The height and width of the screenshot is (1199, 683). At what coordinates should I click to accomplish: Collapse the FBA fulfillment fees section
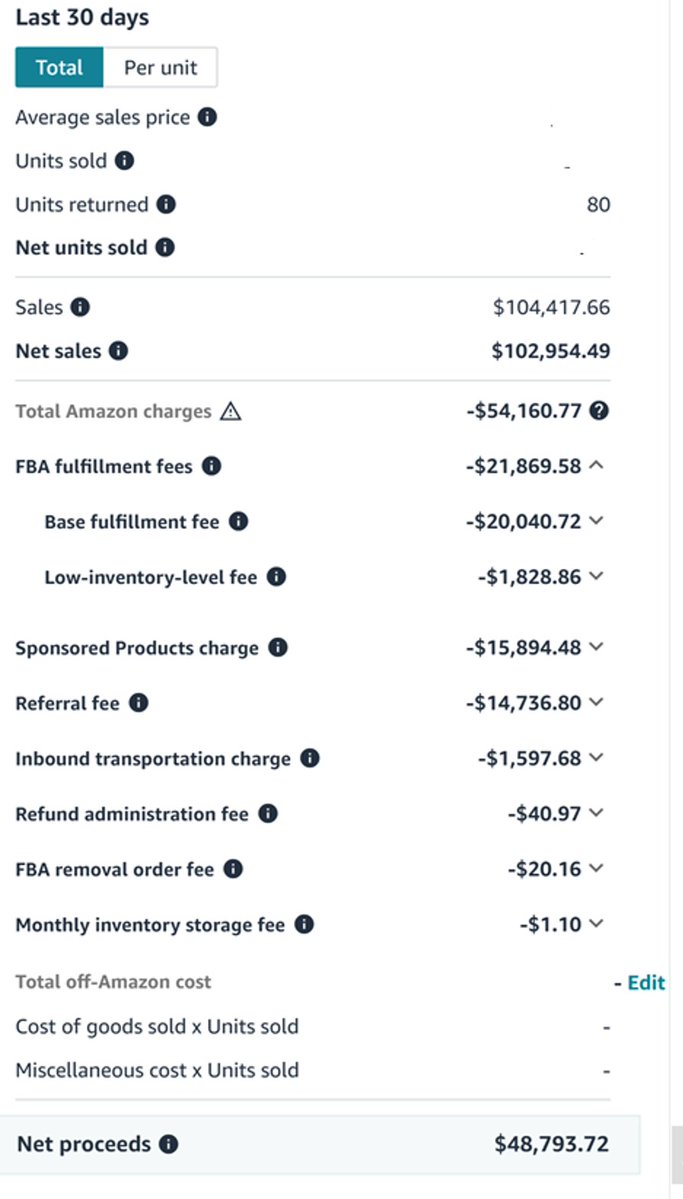tap(597, 466)
